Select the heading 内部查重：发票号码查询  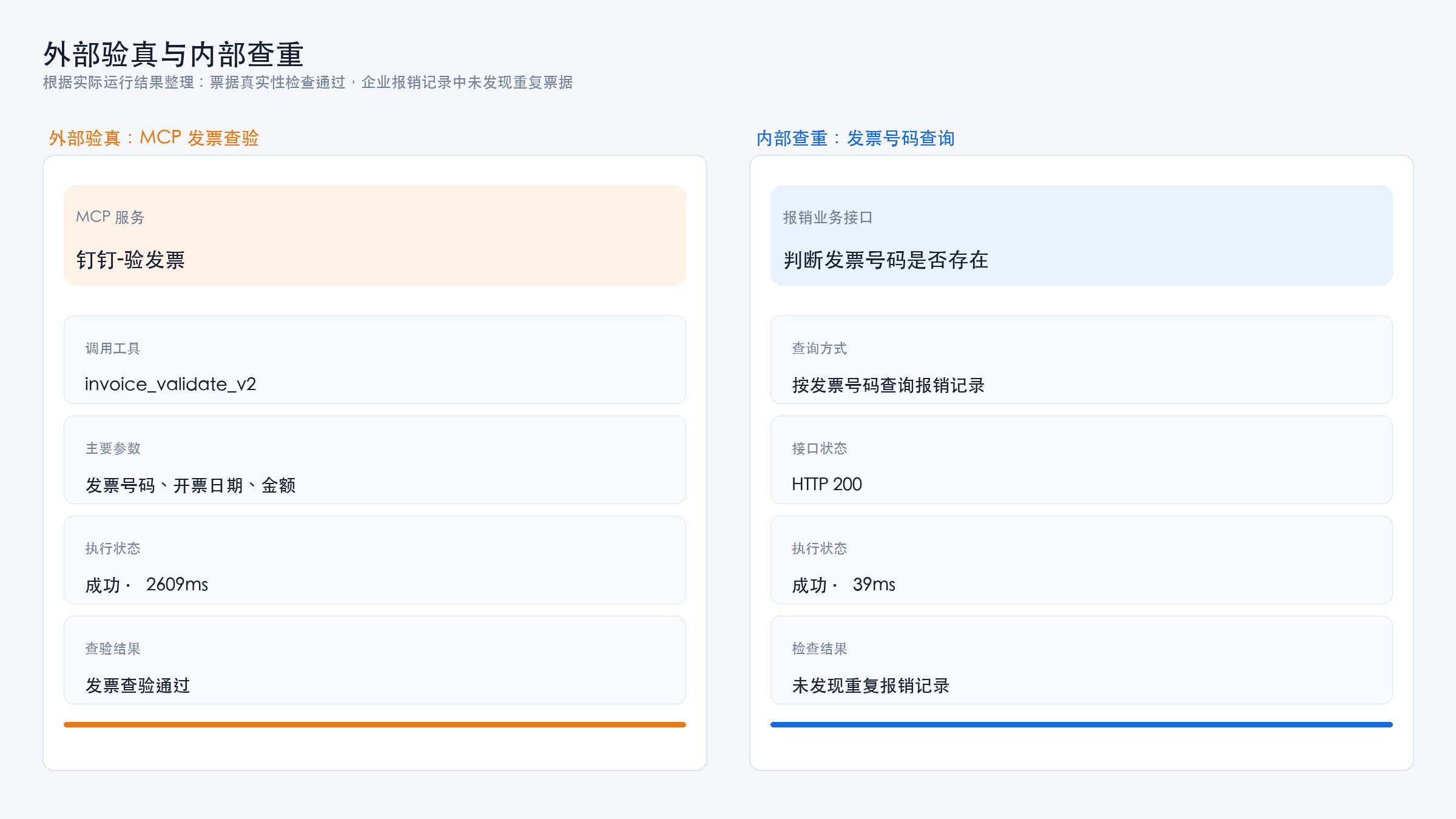[855, 138]
